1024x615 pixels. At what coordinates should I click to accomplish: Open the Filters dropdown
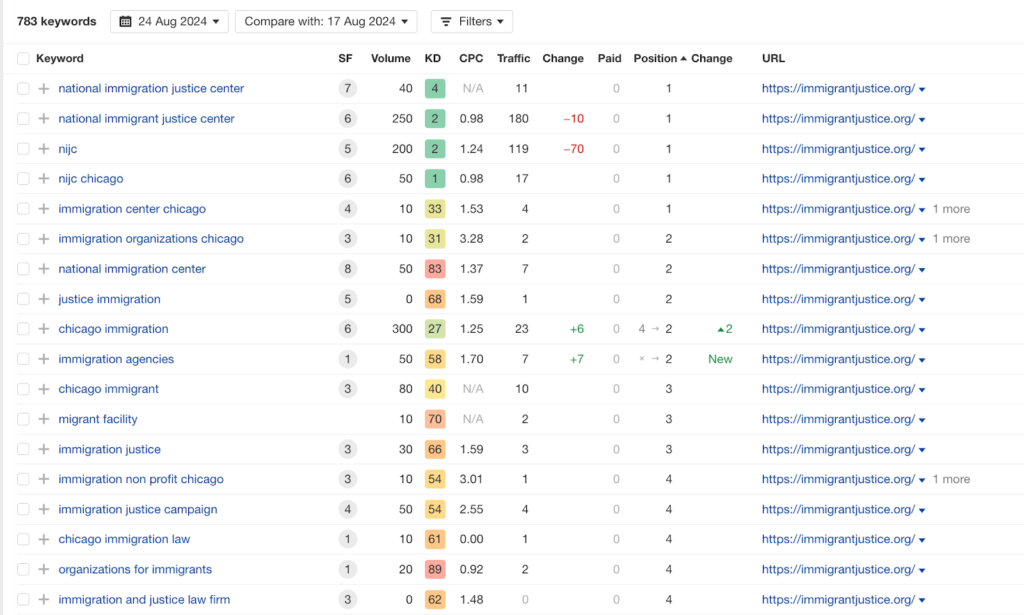tap(471, 21)
